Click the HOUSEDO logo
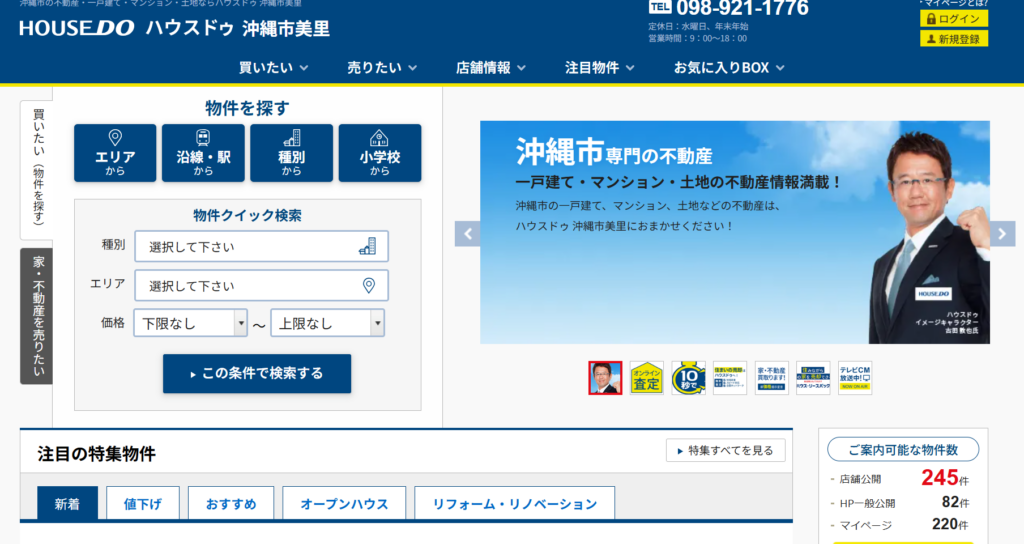 coord(76,28)
